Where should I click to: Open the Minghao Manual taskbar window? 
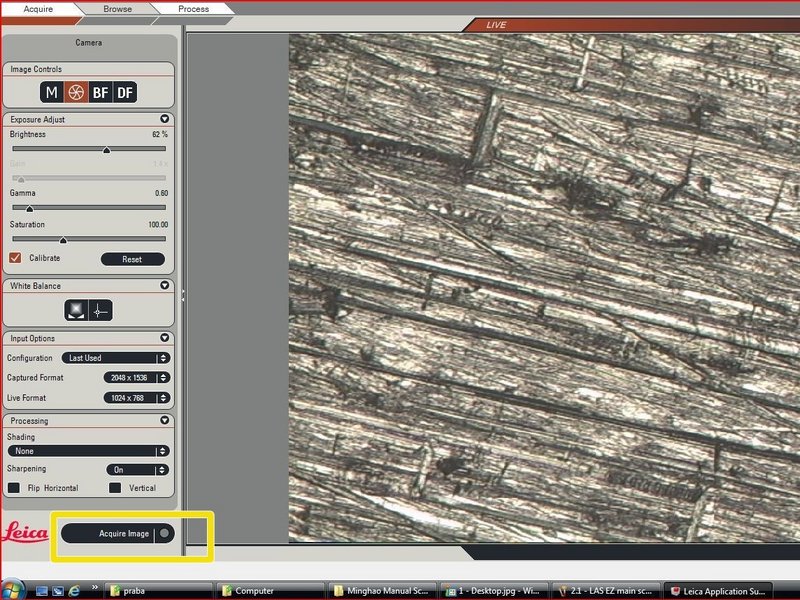click(382, 591)
